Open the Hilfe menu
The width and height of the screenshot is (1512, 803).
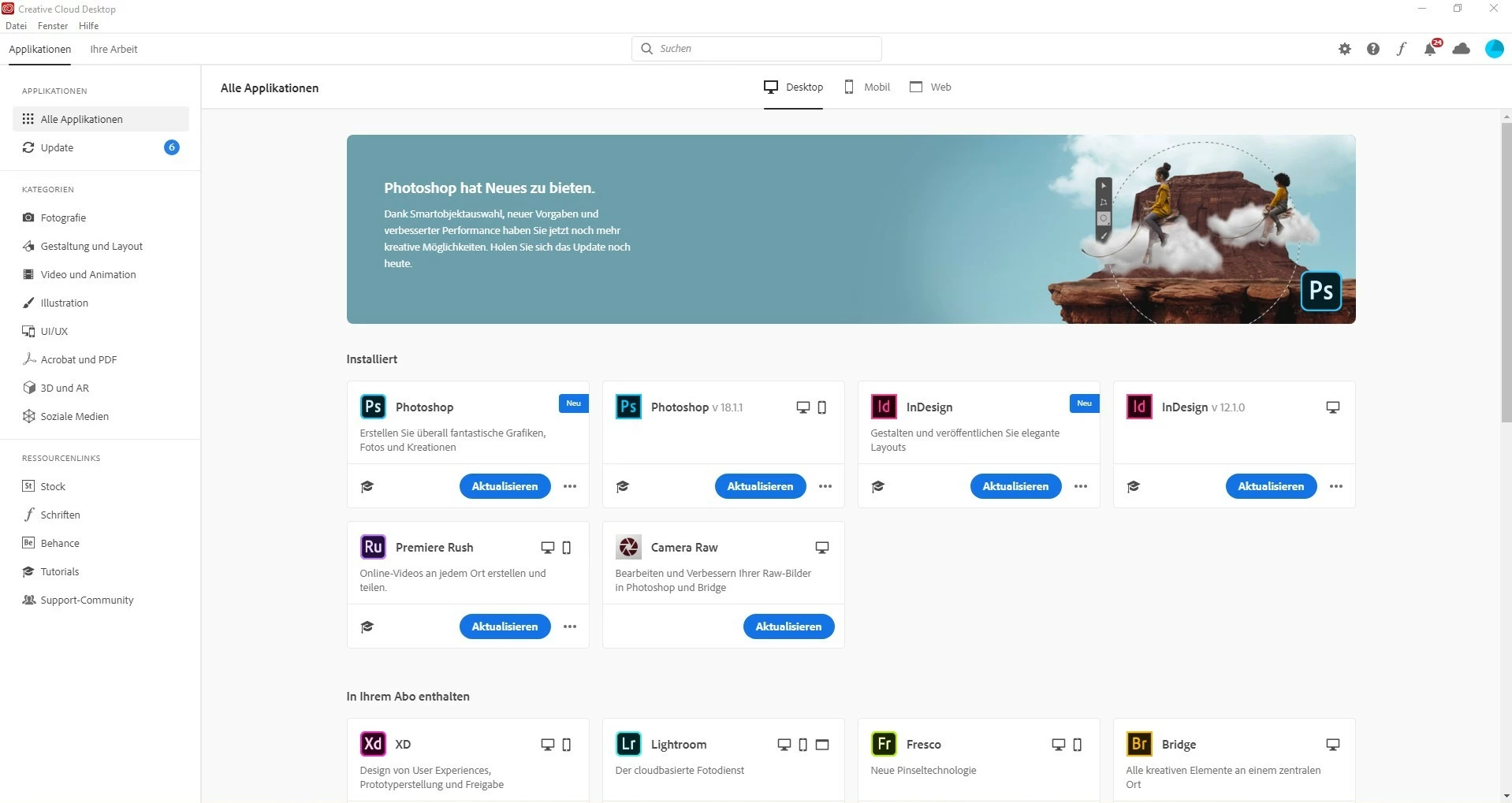click(89, 26)
